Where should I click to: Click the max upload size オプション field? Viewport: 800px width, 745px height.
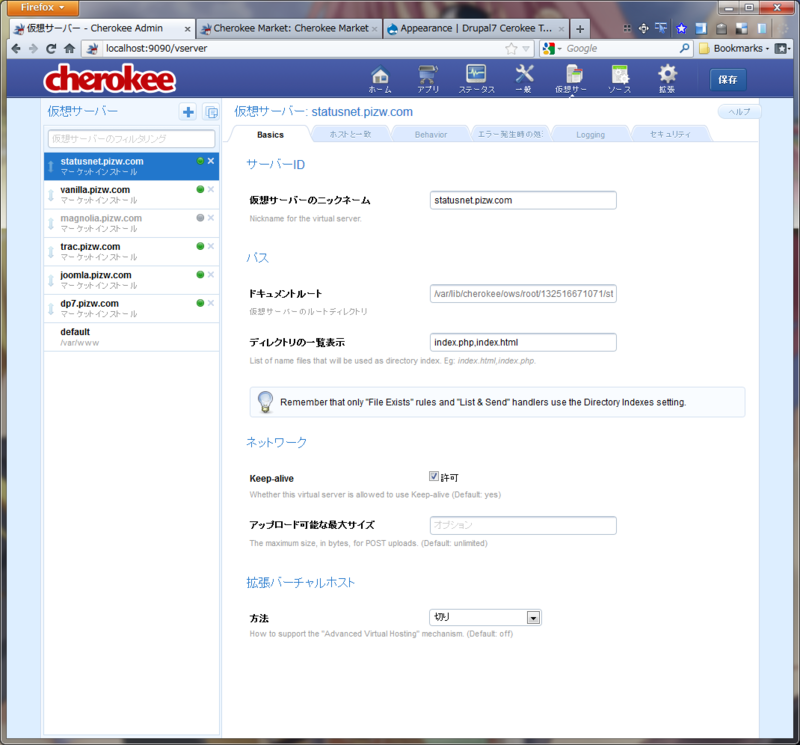[x=523, y=525]
